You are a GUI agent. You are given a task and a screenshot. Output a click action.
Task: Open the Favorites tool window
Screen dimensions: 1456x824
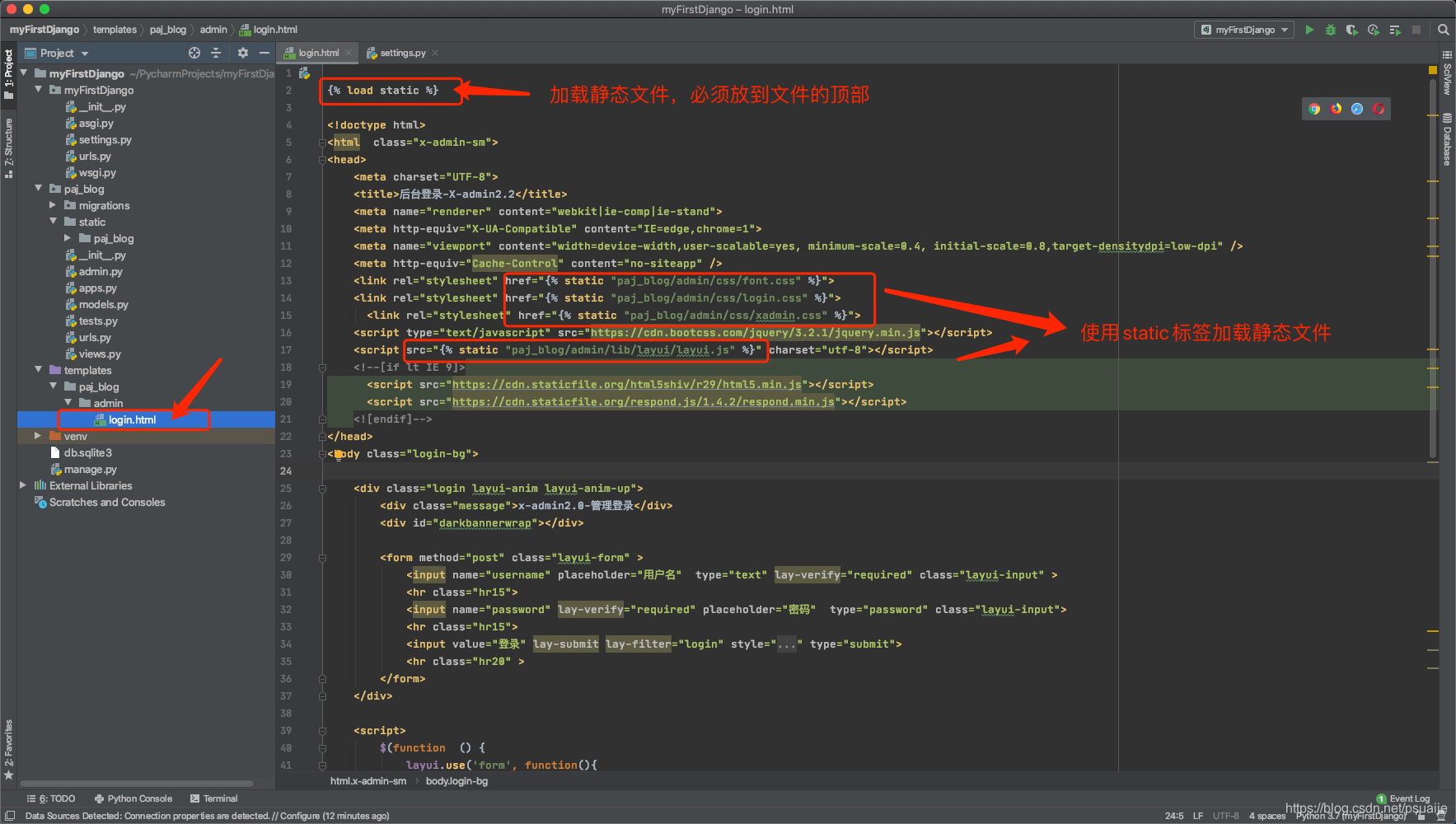[x=8, y=750]
